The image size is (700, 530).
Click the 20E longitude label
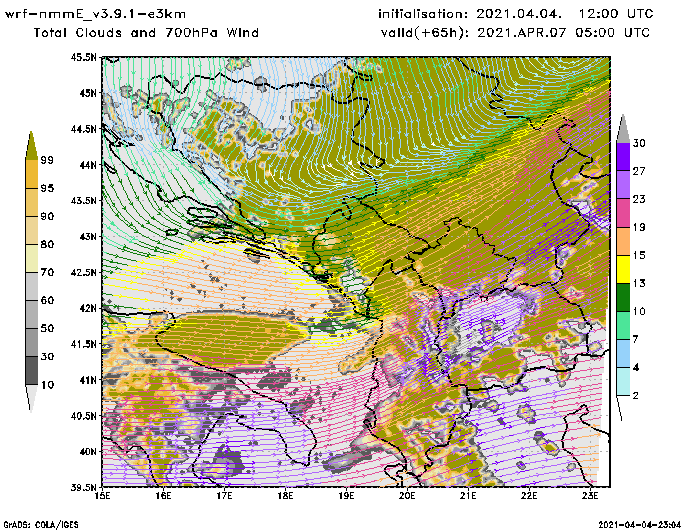[x=407, y=496]
